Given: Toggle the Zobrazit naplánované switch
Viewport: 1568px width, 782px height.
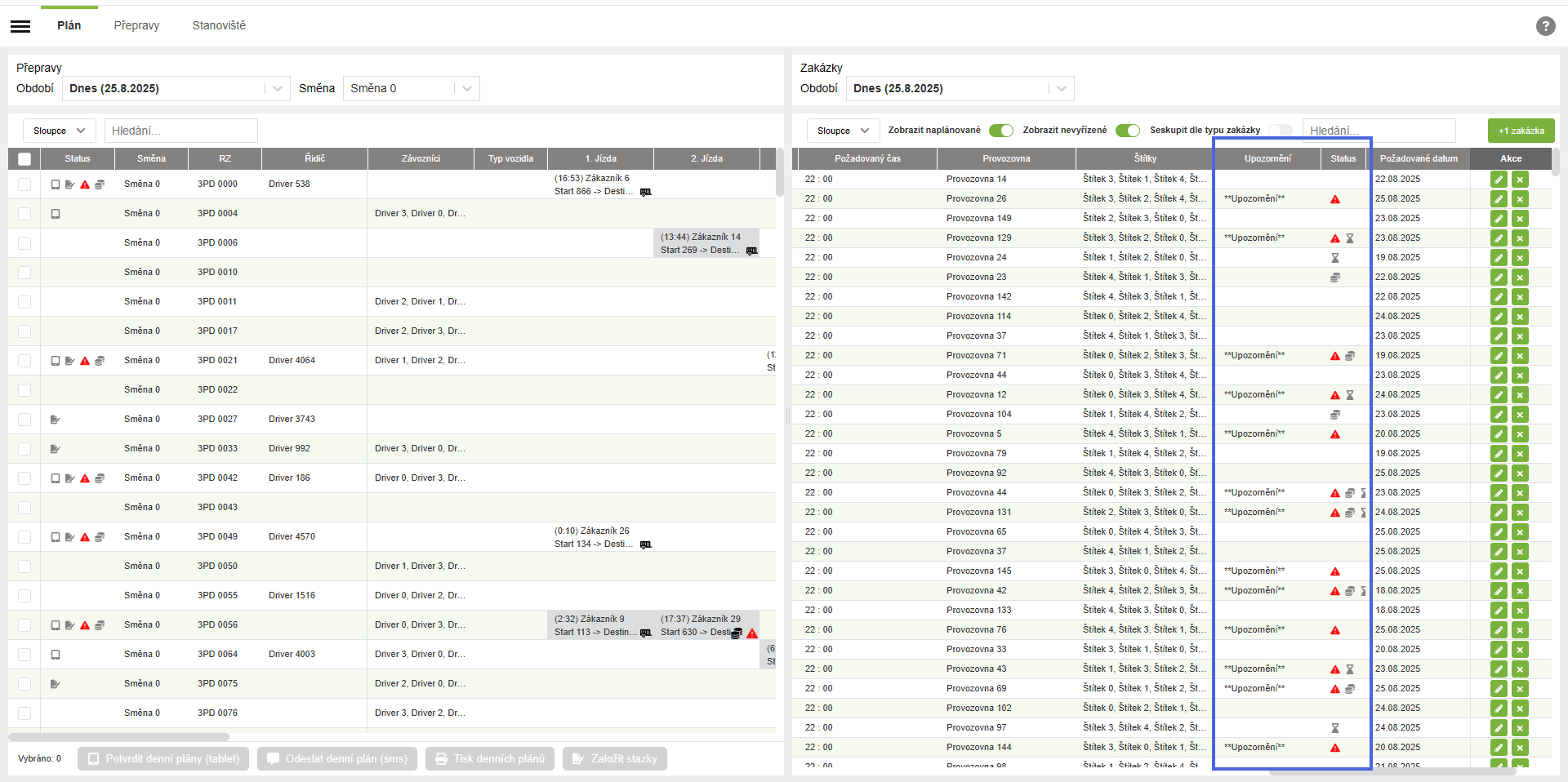Looking at the screenshot, I should coord(1001,131).
